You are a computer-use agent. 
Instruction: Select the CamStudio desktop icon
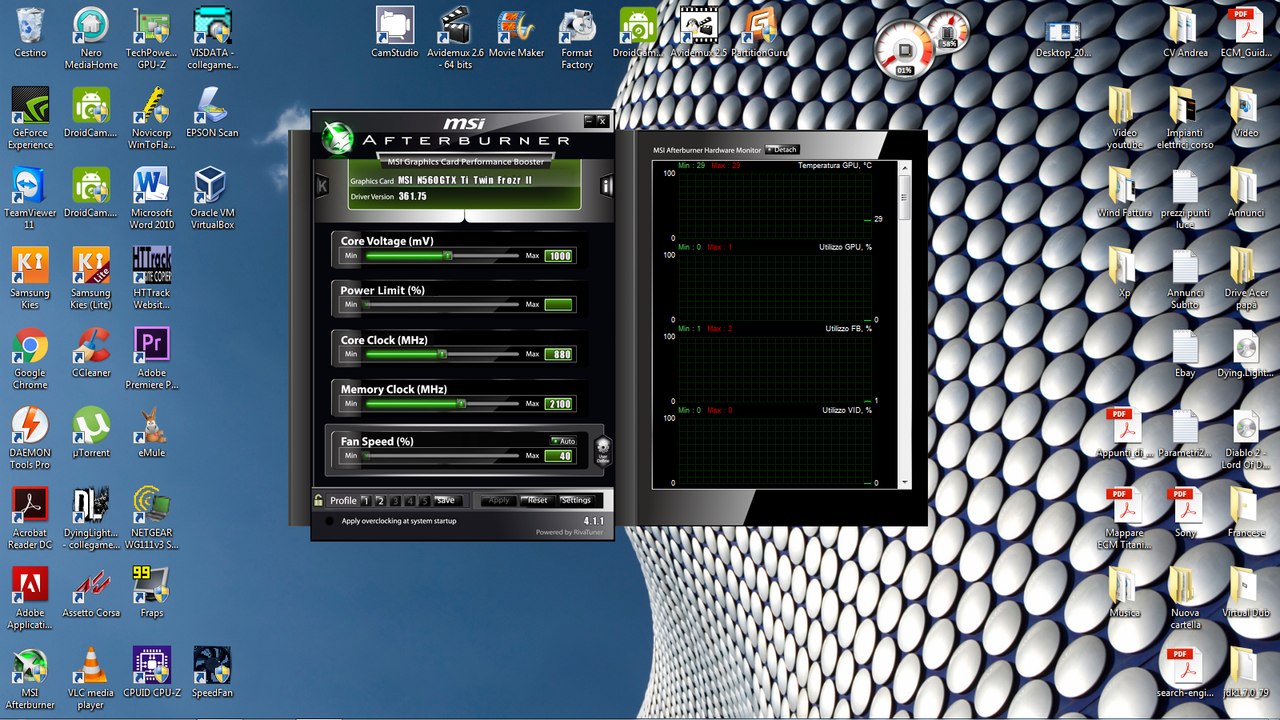coord(395,33)
